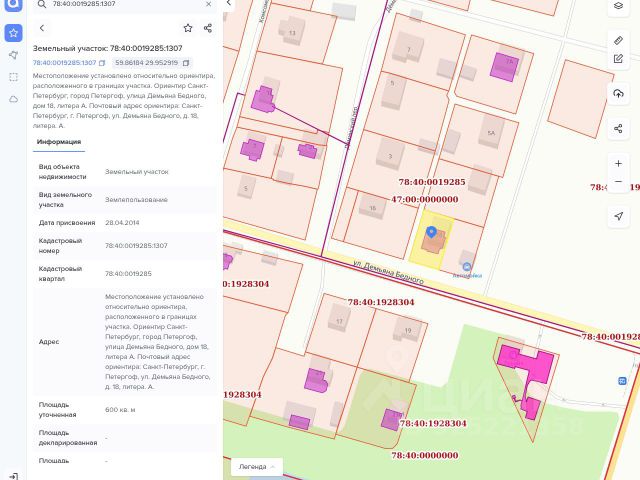Image resolution: width=640 pixels, height=480 pixels.
Task: Locate me with the navigation arrow
Action: (618, 216)
